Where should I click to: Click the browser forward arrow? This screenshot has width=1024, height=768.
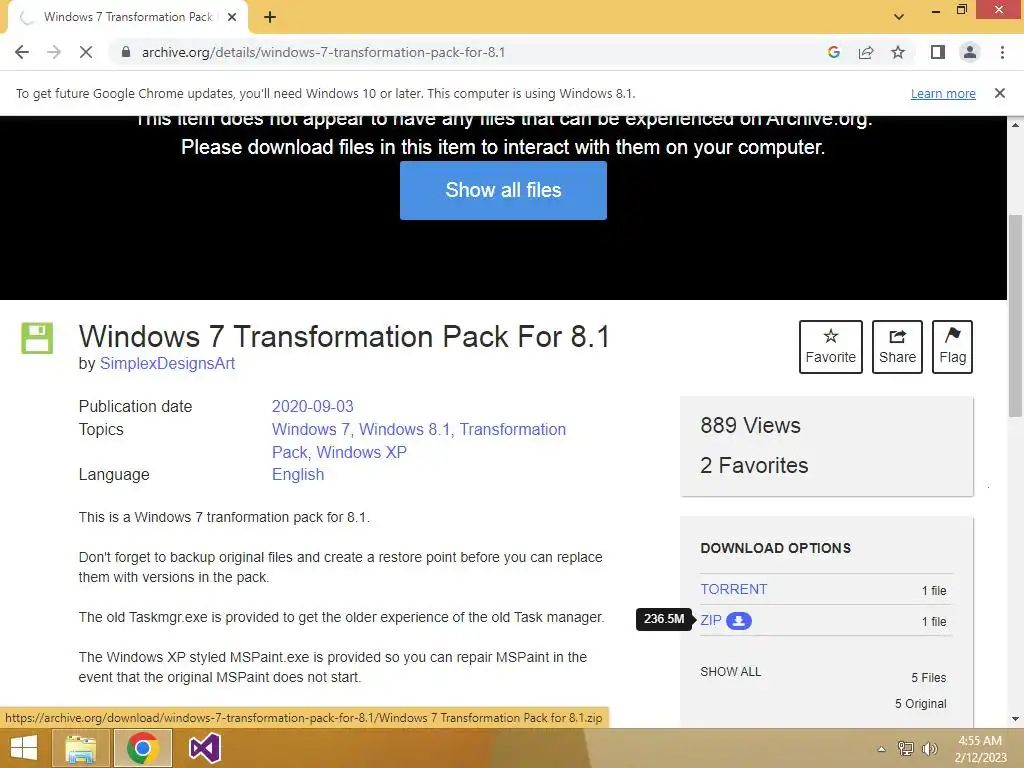(x=54, y=52)
